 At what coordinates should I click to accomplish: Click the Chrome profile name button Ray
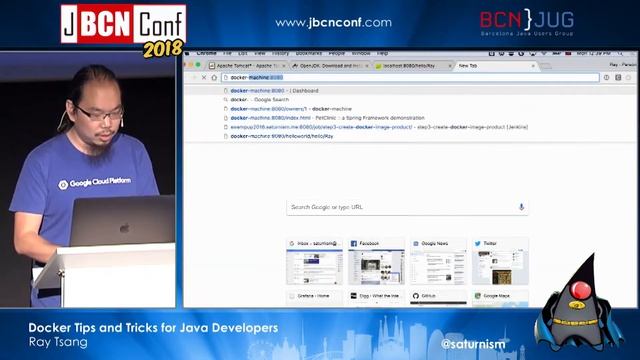[x=622, y=64]
